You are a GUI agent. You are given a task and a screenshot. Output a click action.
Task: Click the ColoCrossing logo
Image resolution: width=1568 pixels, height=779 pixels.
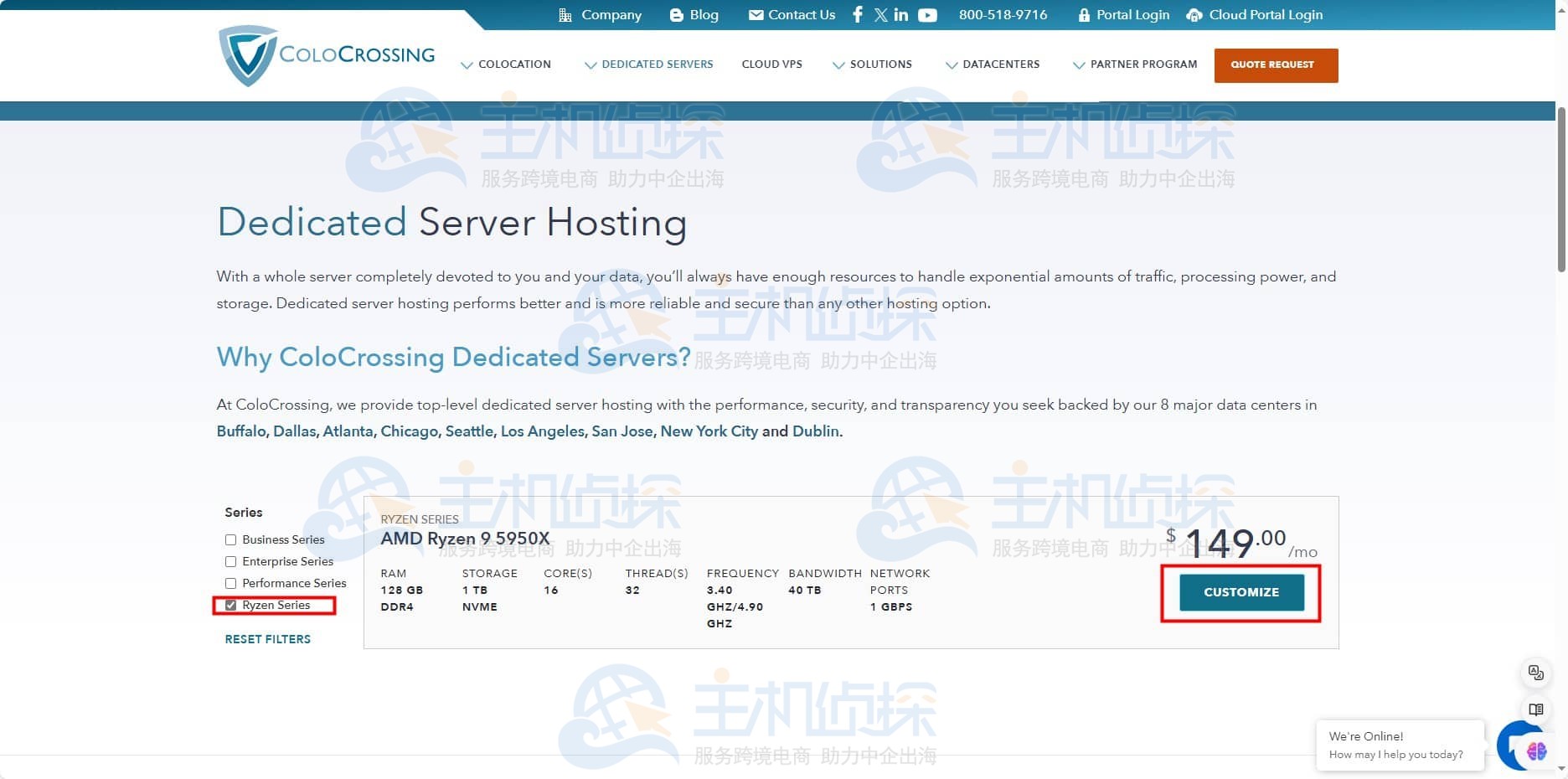click(x=327, y=55)
